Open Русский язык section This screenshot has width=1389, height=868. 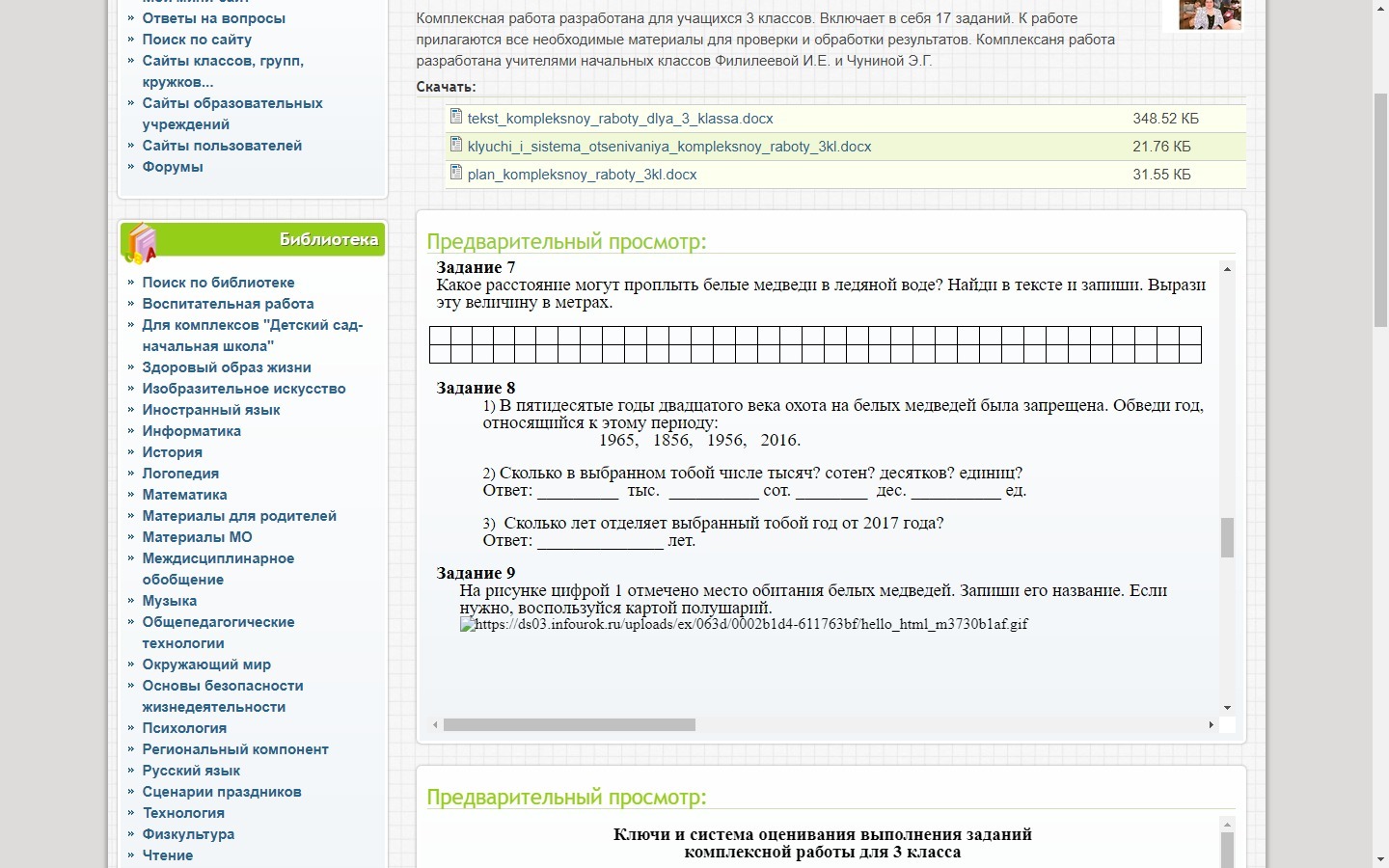tap(191, 771)
